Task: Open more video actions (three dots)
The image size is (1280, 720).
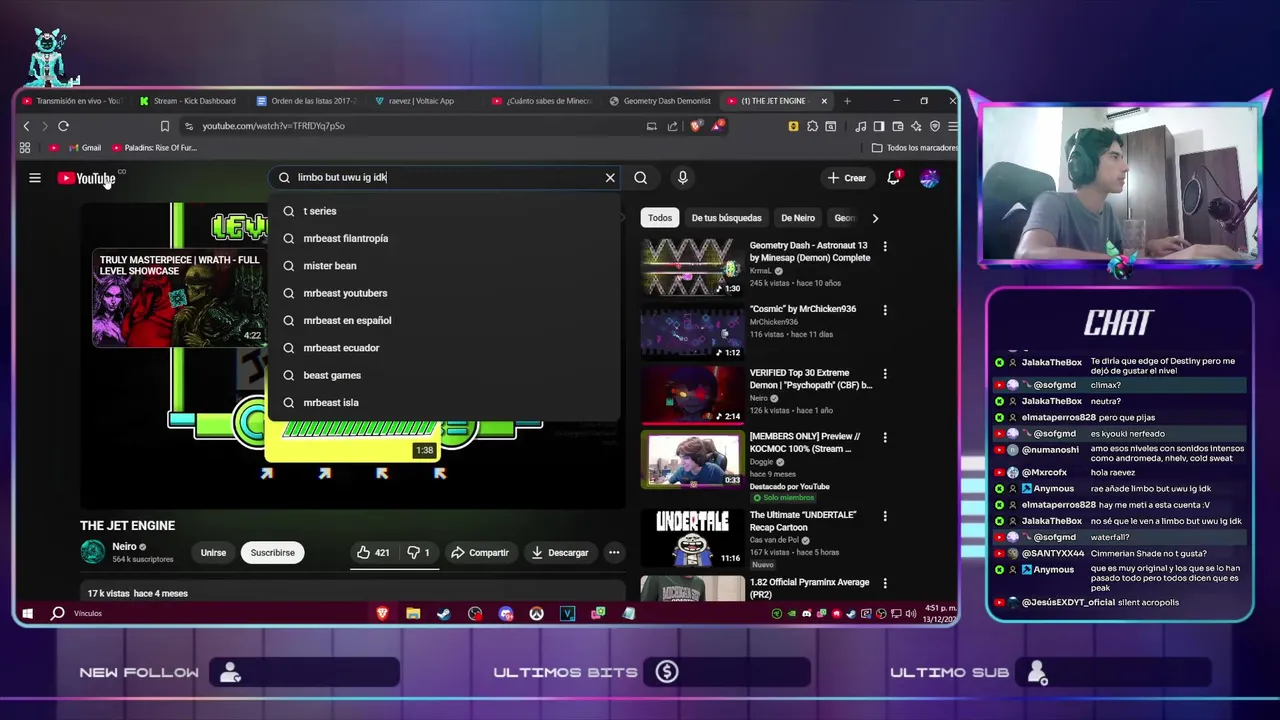Action: [x=614, y=553]
